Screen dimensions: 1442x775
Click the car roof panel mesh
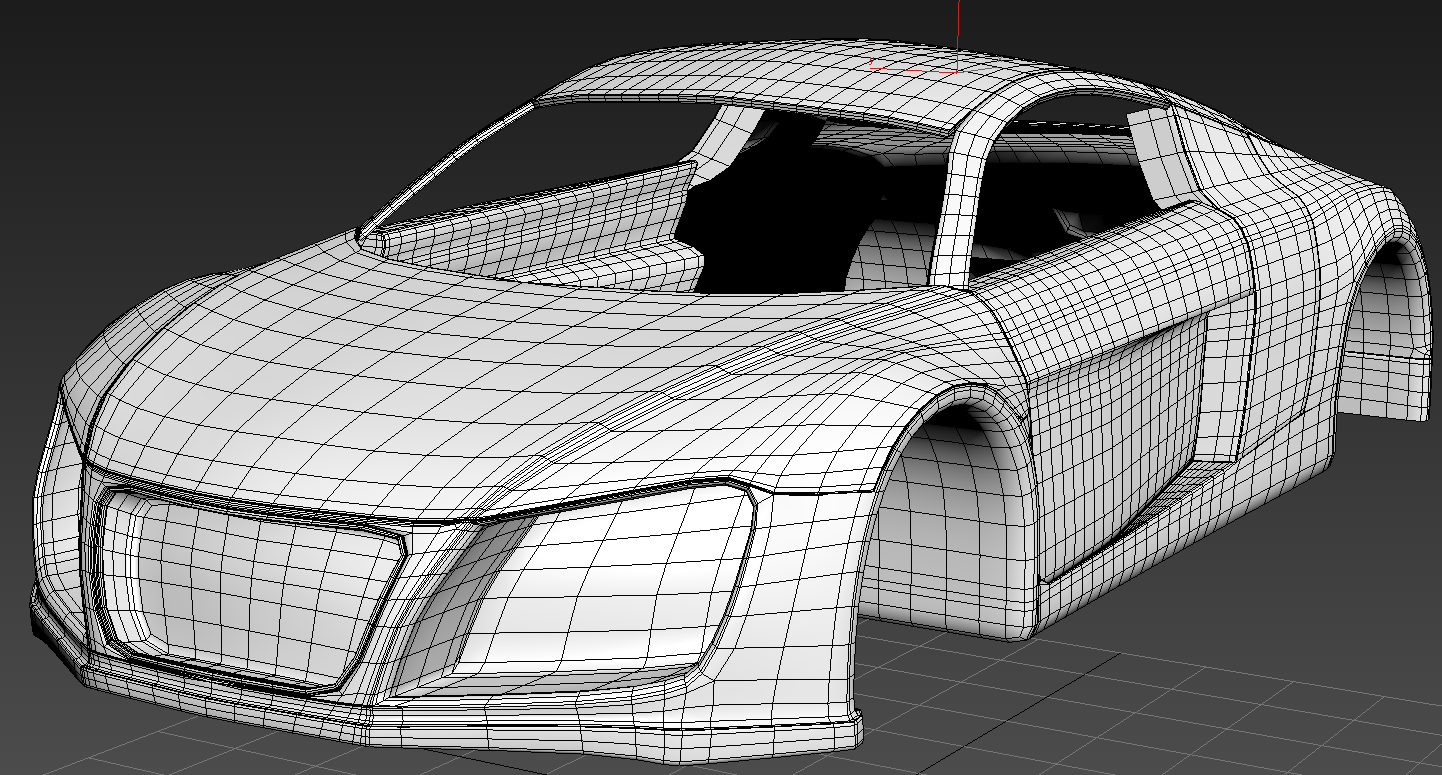[x=800, y=82]
